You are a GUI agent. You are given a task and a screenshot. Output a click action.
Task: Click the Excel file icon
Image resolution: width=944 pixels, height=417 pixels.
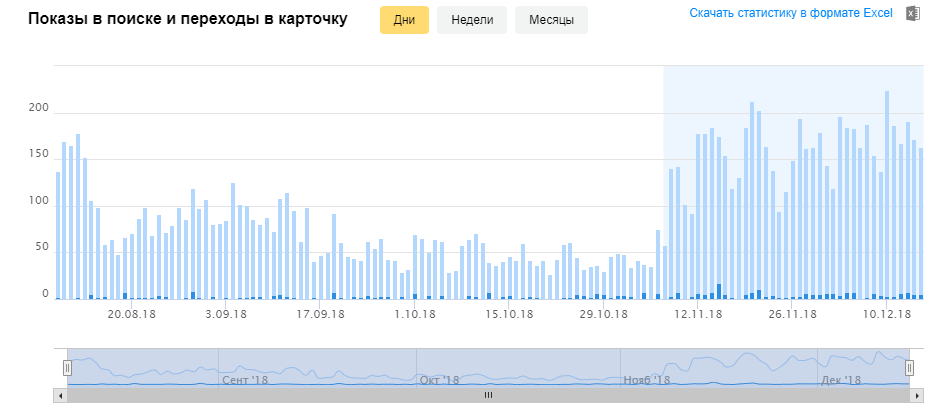913,14
